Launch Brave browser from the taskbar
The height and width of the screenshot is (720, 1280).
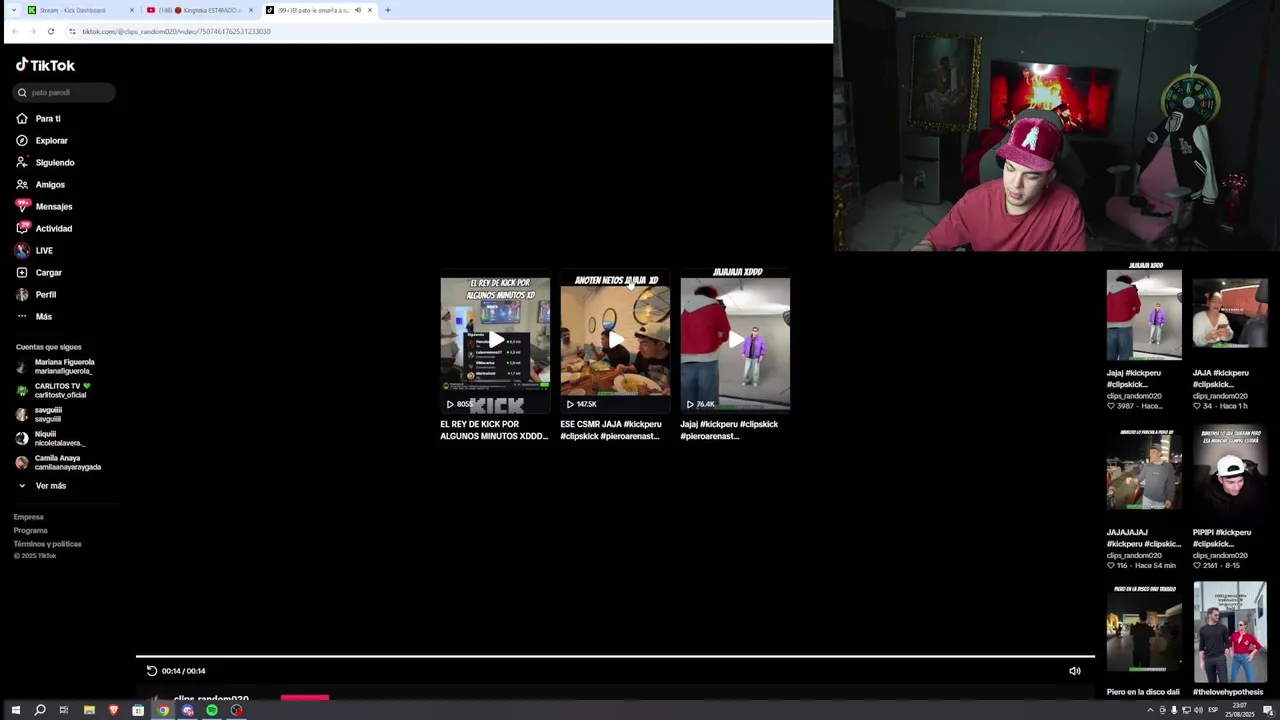click(x=113, y=710)
